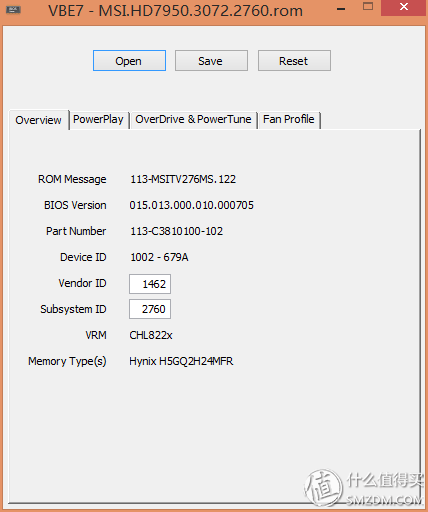Go to OverDrive & PowerTune tab

pos(194,119)
